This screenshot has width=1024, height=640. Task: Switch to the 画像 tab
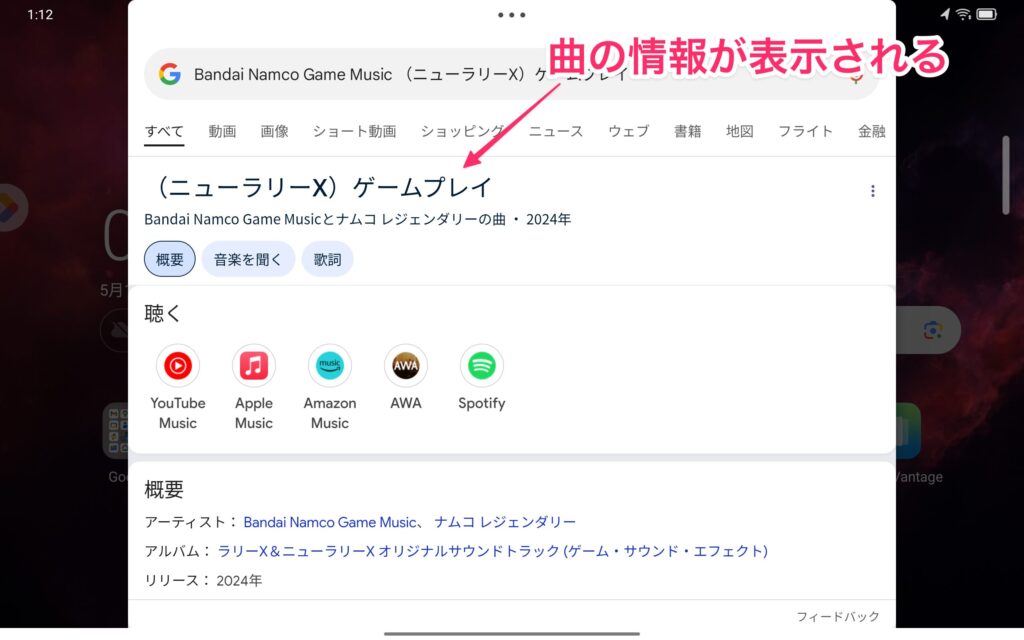tap(274, 131)
